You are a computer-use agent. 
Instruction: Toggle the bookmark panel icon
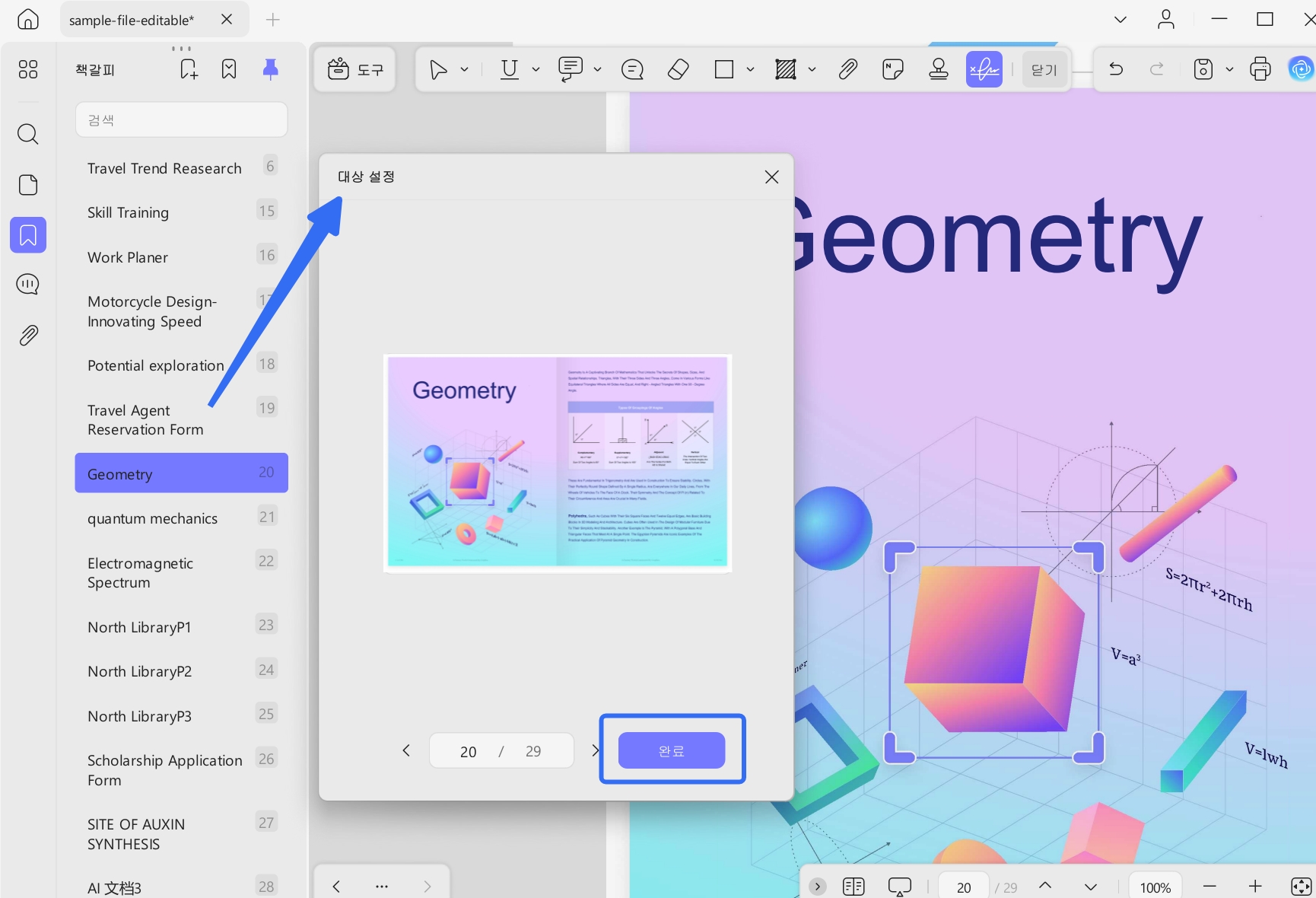pos(28,235)
